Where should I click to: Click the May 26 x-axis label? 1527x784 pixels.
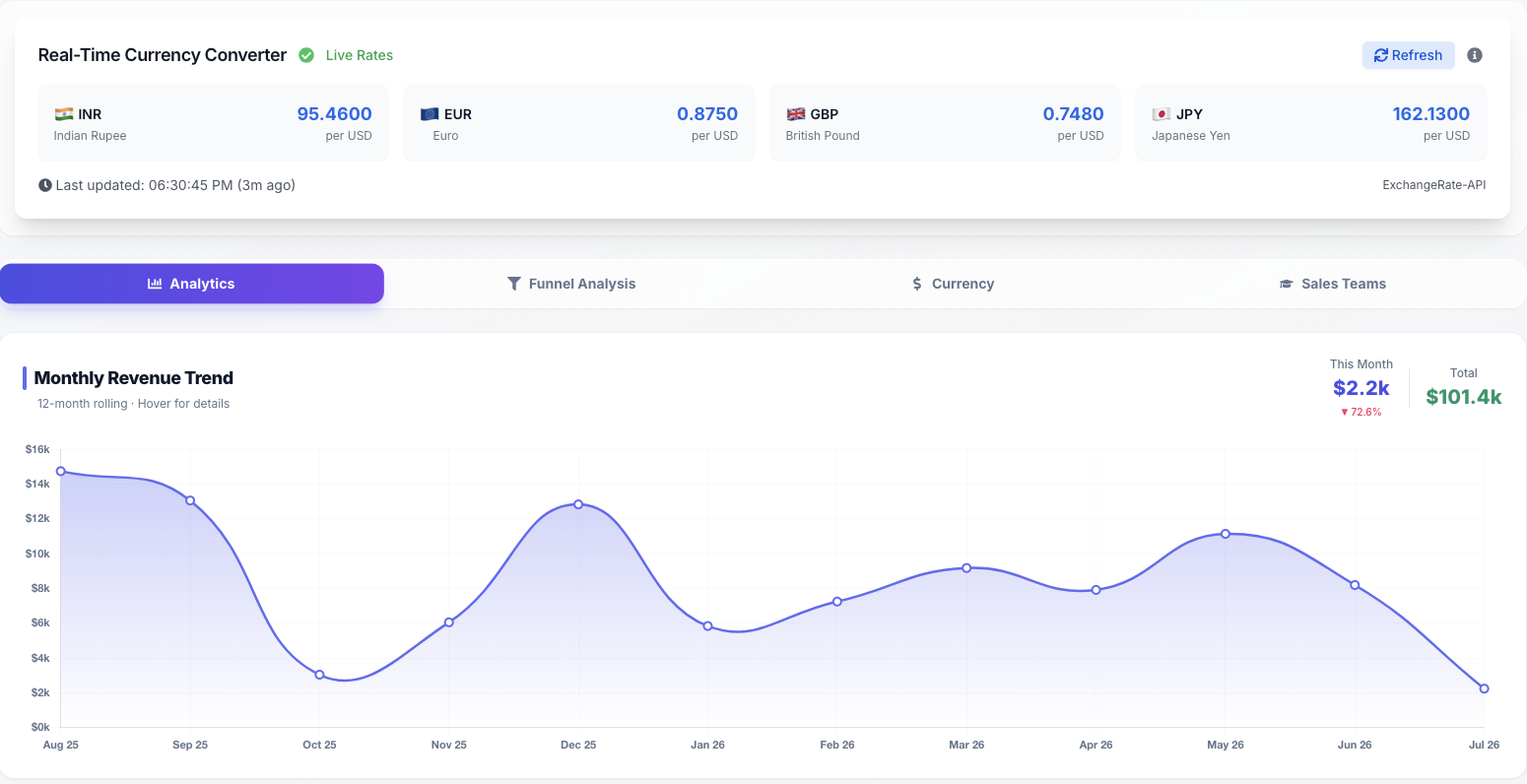coord(1226,745)
